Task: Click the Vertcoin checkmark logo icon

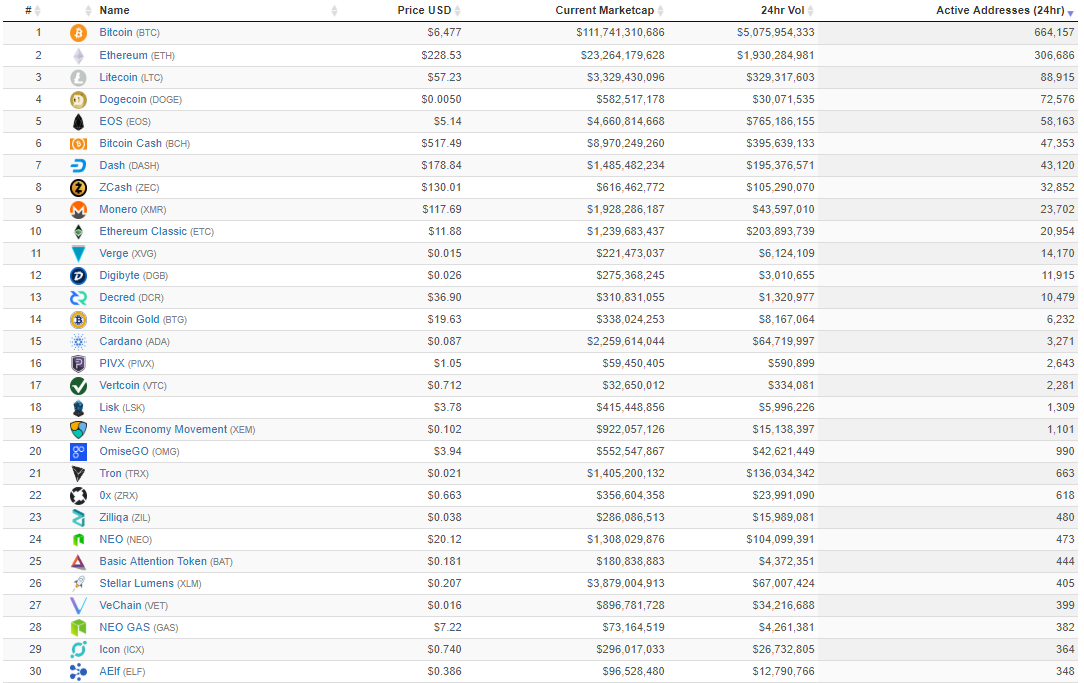Action: tap(78, 386)
